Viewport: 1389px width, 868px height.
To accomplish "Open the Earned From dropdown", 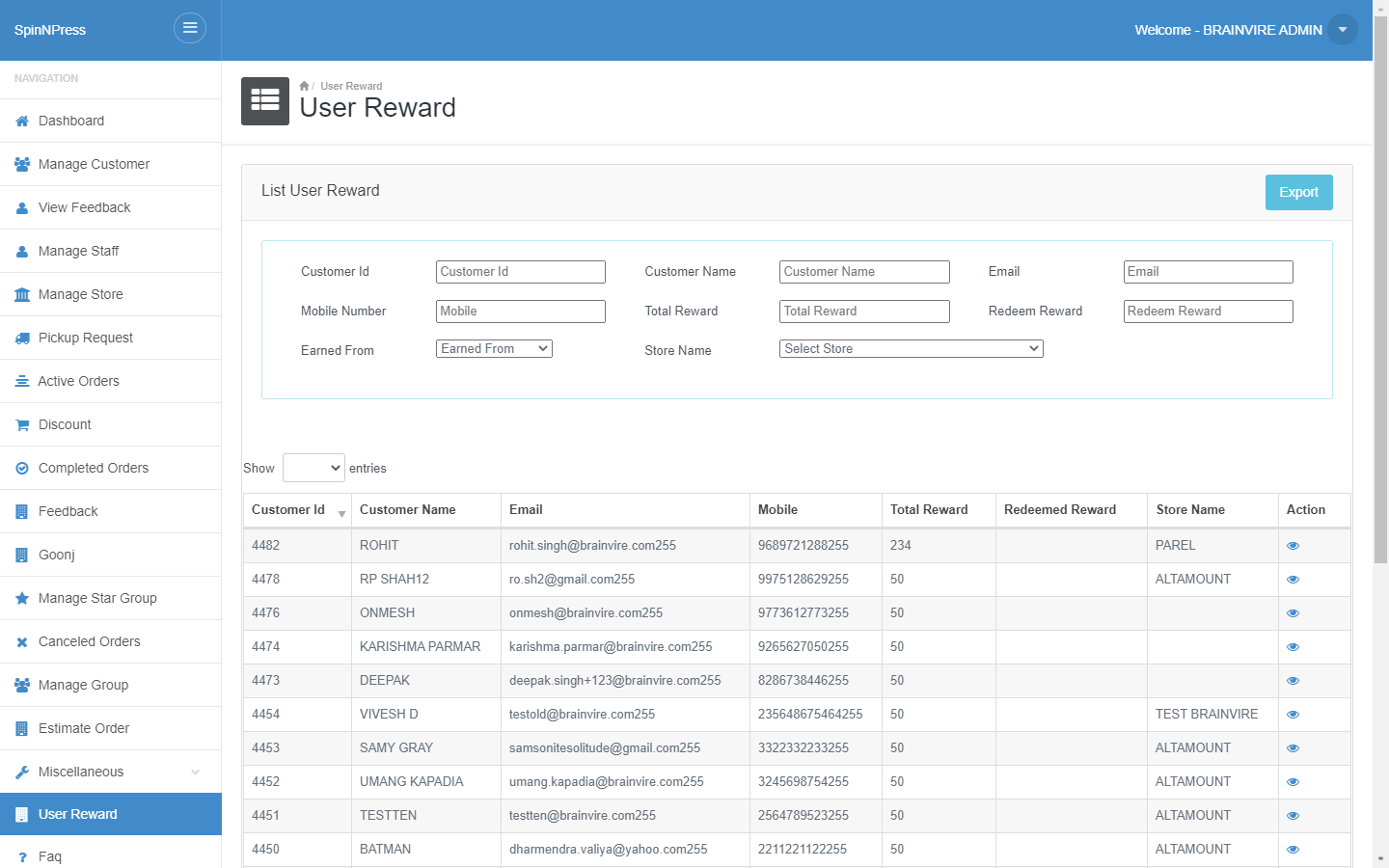I will tap(494, 349).
